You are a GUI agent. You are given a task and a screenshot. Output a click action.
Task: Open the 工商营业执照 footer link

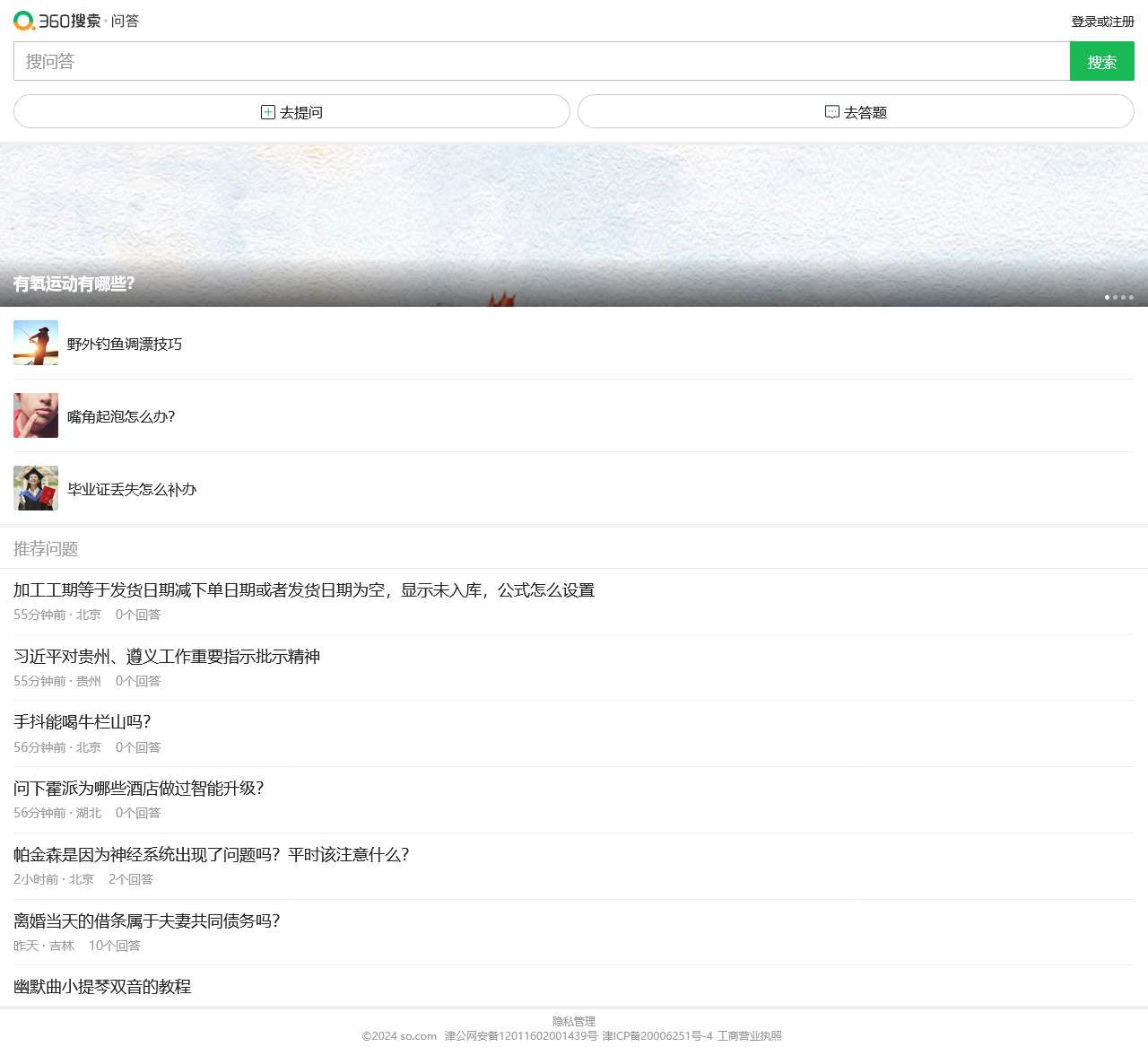point(750,1035)
